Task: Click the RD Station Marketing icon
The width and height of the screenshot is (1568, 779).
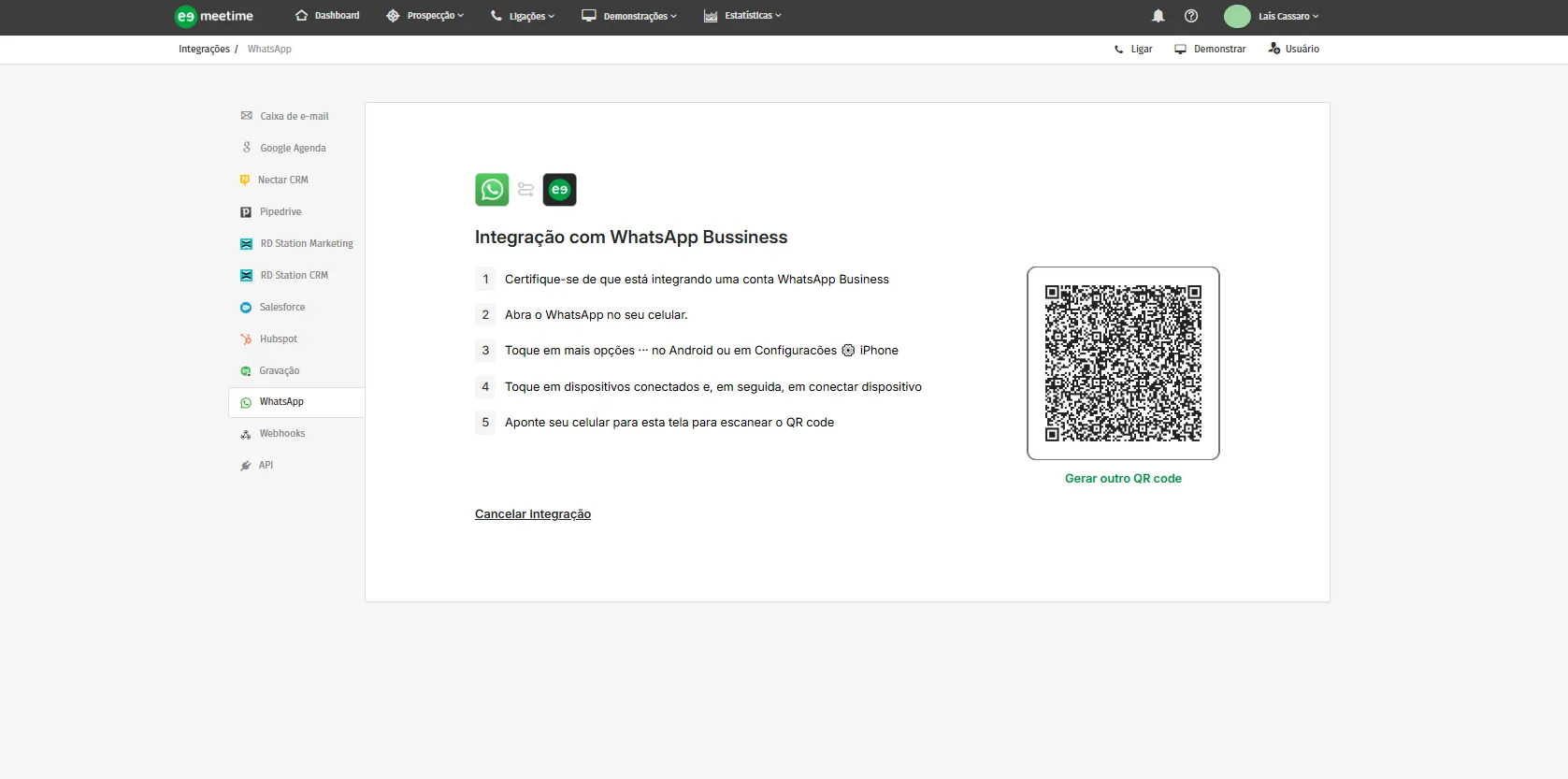Action: [246, 244]
